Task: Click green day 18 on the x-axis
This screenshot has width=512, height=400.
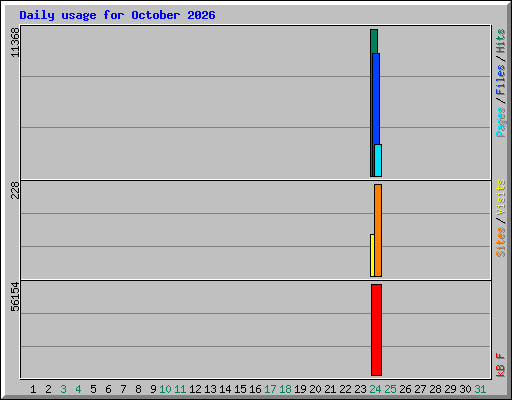Action: click(x=285, y=389)
